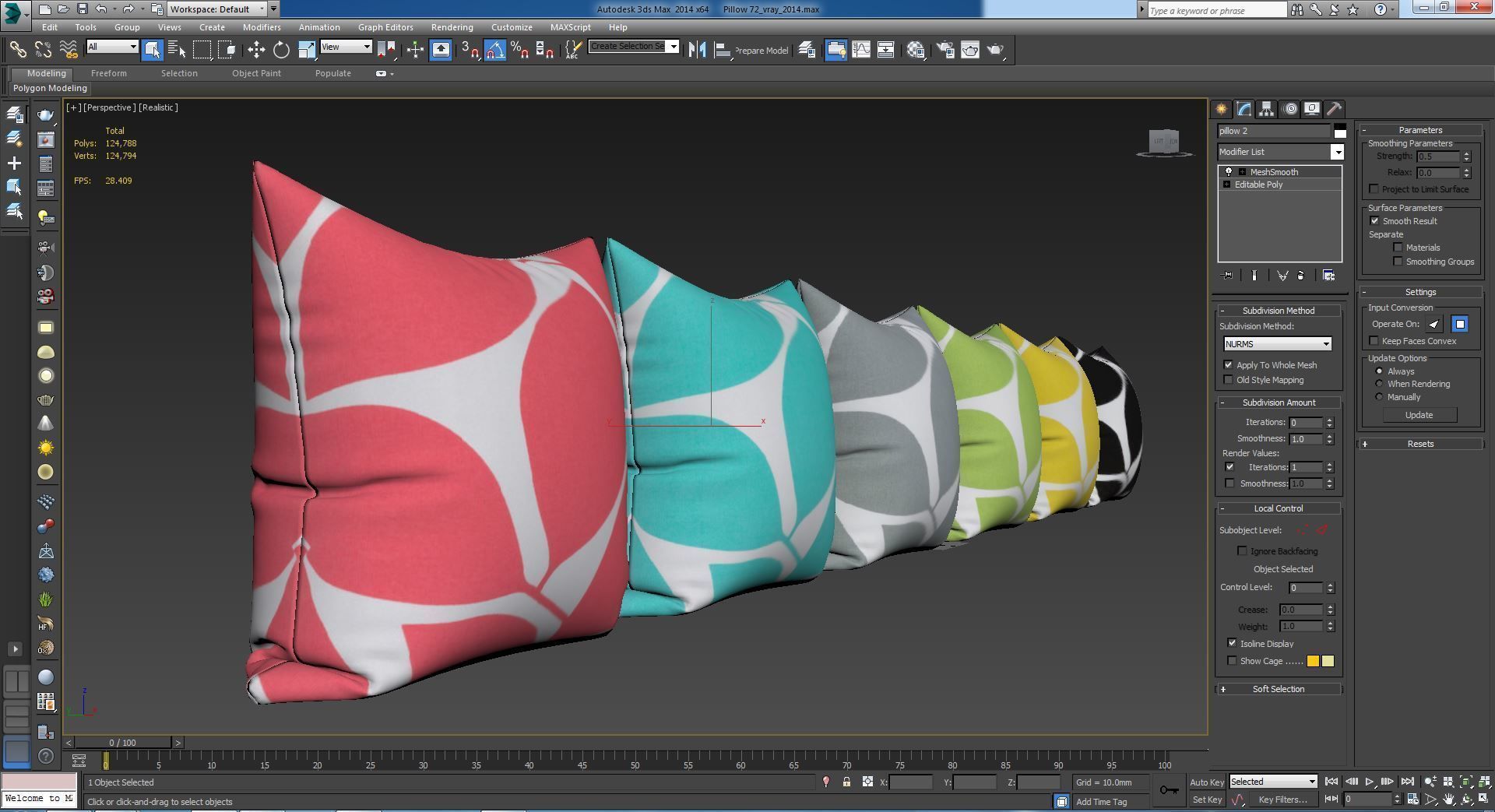The width and height of the screenshot is (1495, 812).
Task: Check Separate by Materials checkbox
Action: (x=1398, y=248)
